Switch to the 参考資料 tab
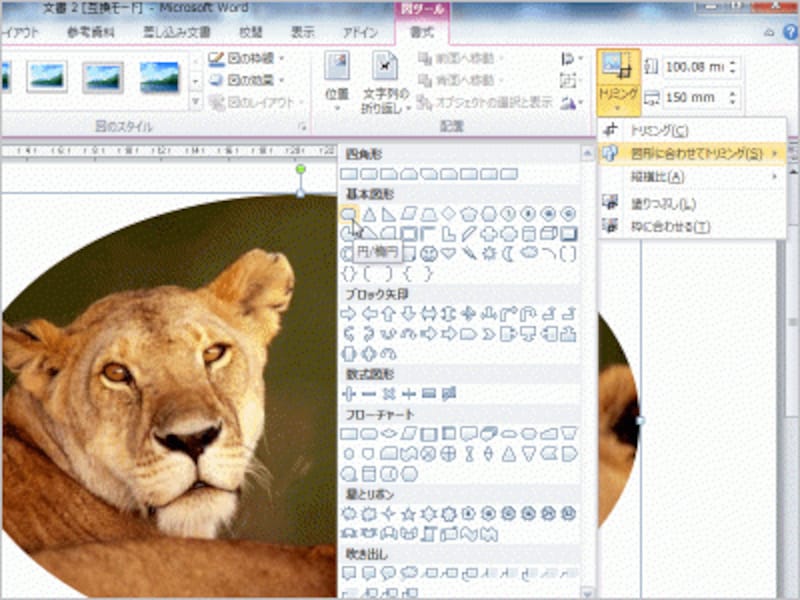The image size is (800, 600). point(90,32)
